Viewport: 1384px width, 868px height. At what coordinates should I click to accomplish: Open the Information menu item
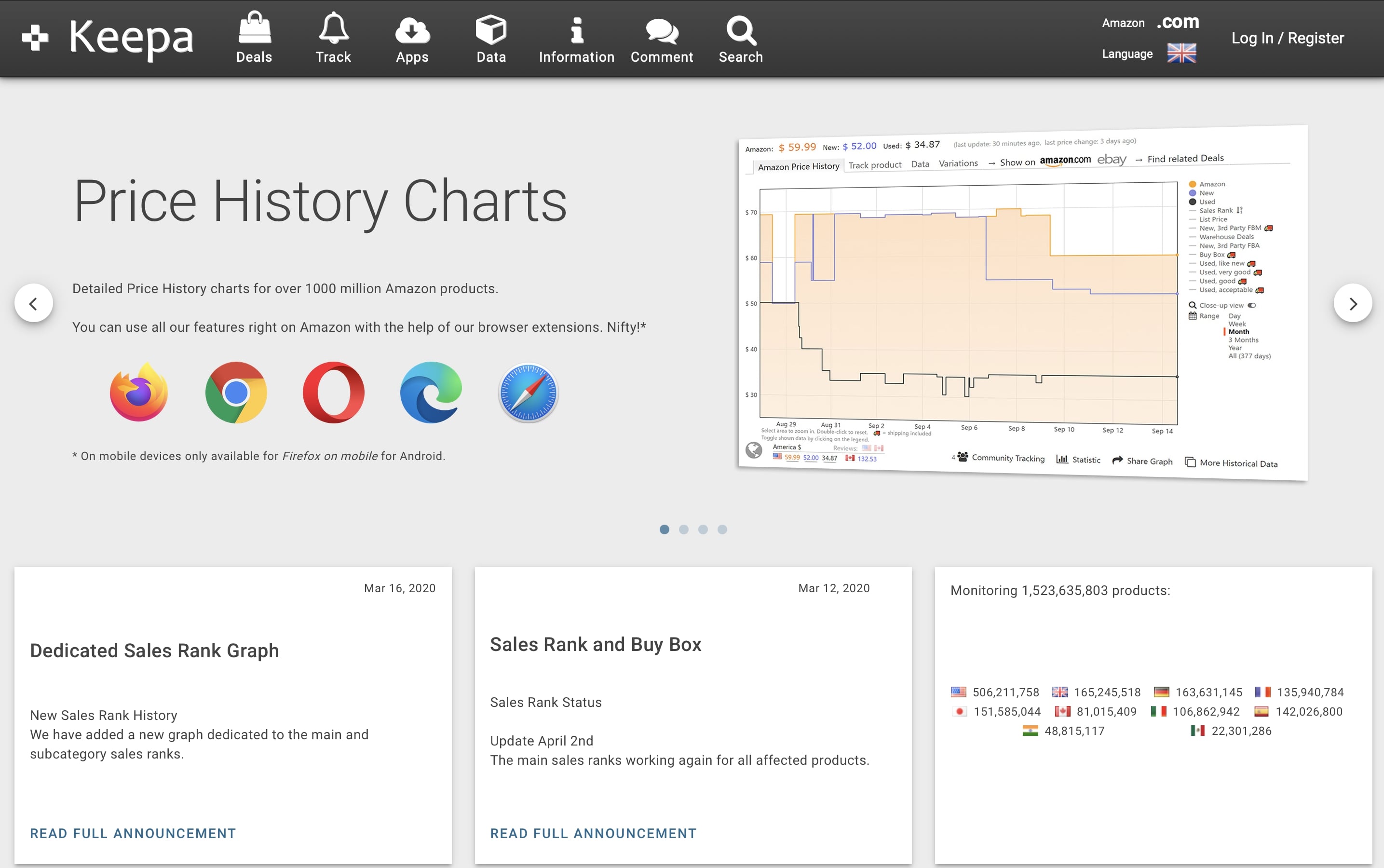pyautogui.click(x=576, y=39)
